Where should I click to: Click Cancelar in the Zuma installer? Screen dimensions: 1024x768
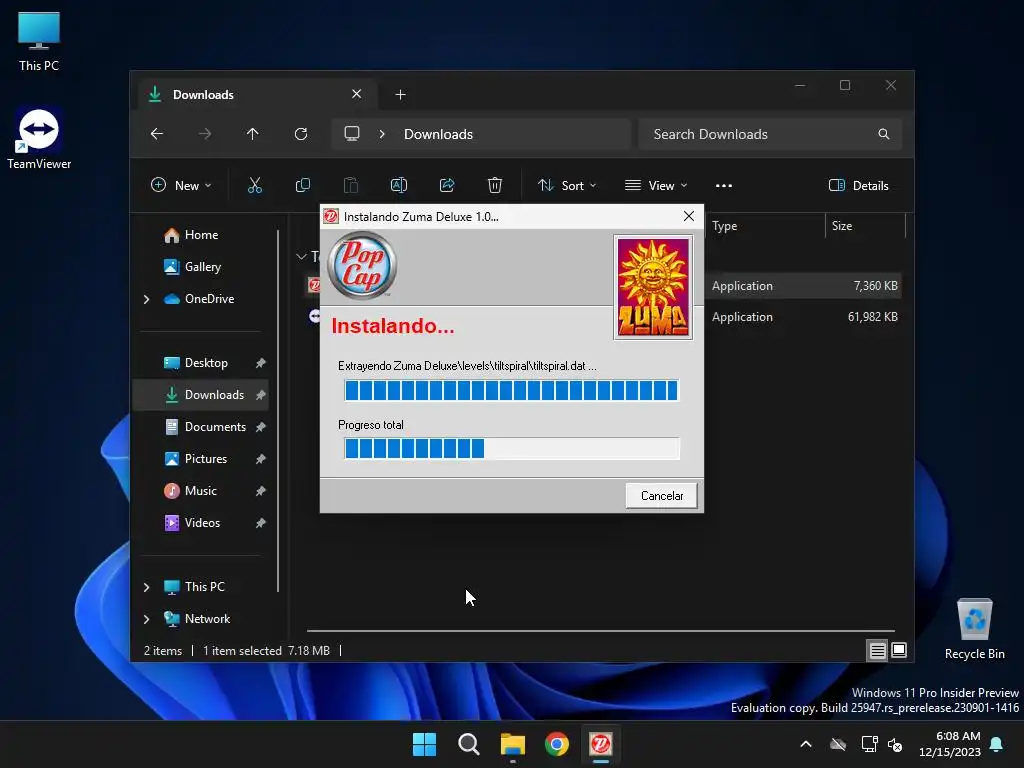pos(662,496)
